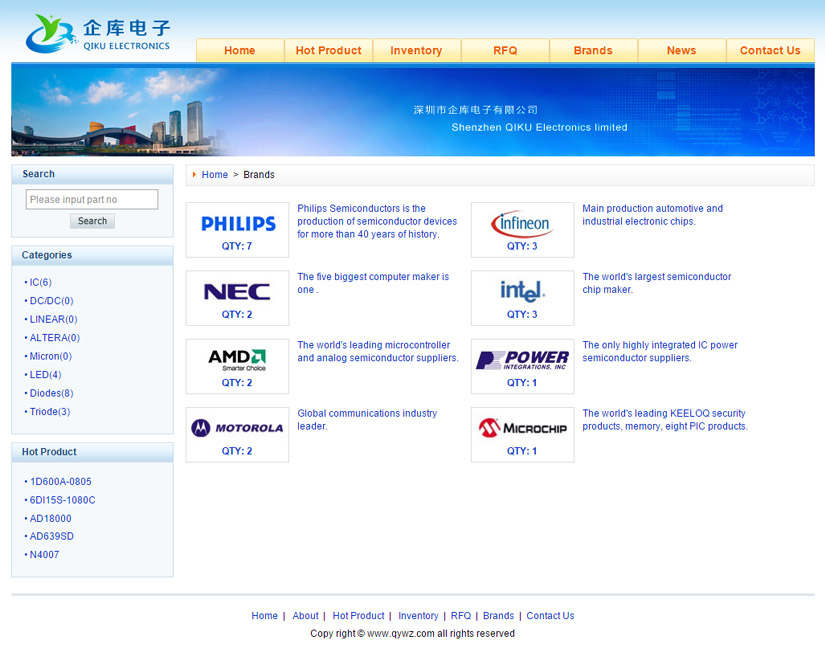
Task: Switch to the RFQ tab
Action: (x=505, y=51)
